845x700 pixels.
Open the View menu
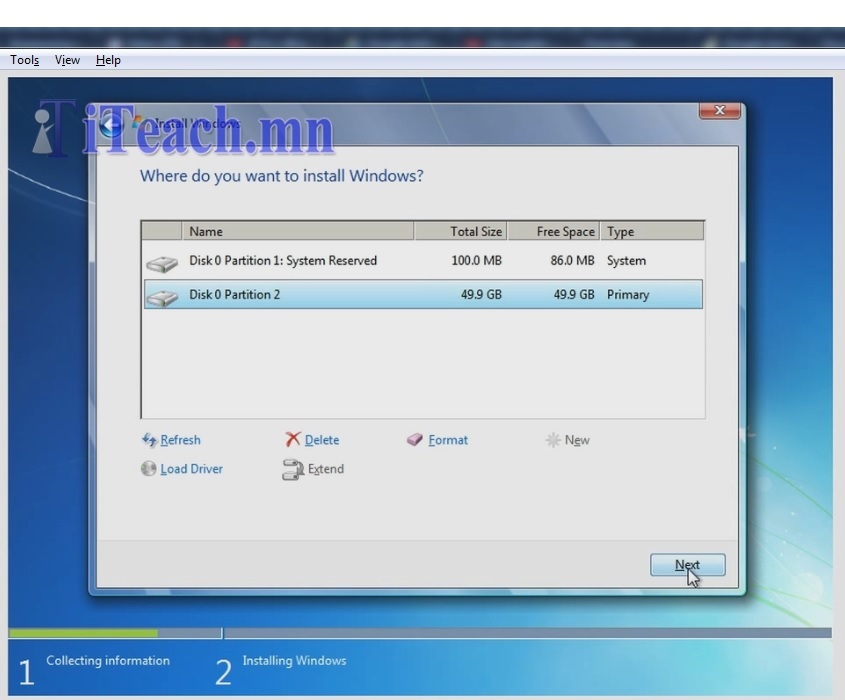(66, 60)
